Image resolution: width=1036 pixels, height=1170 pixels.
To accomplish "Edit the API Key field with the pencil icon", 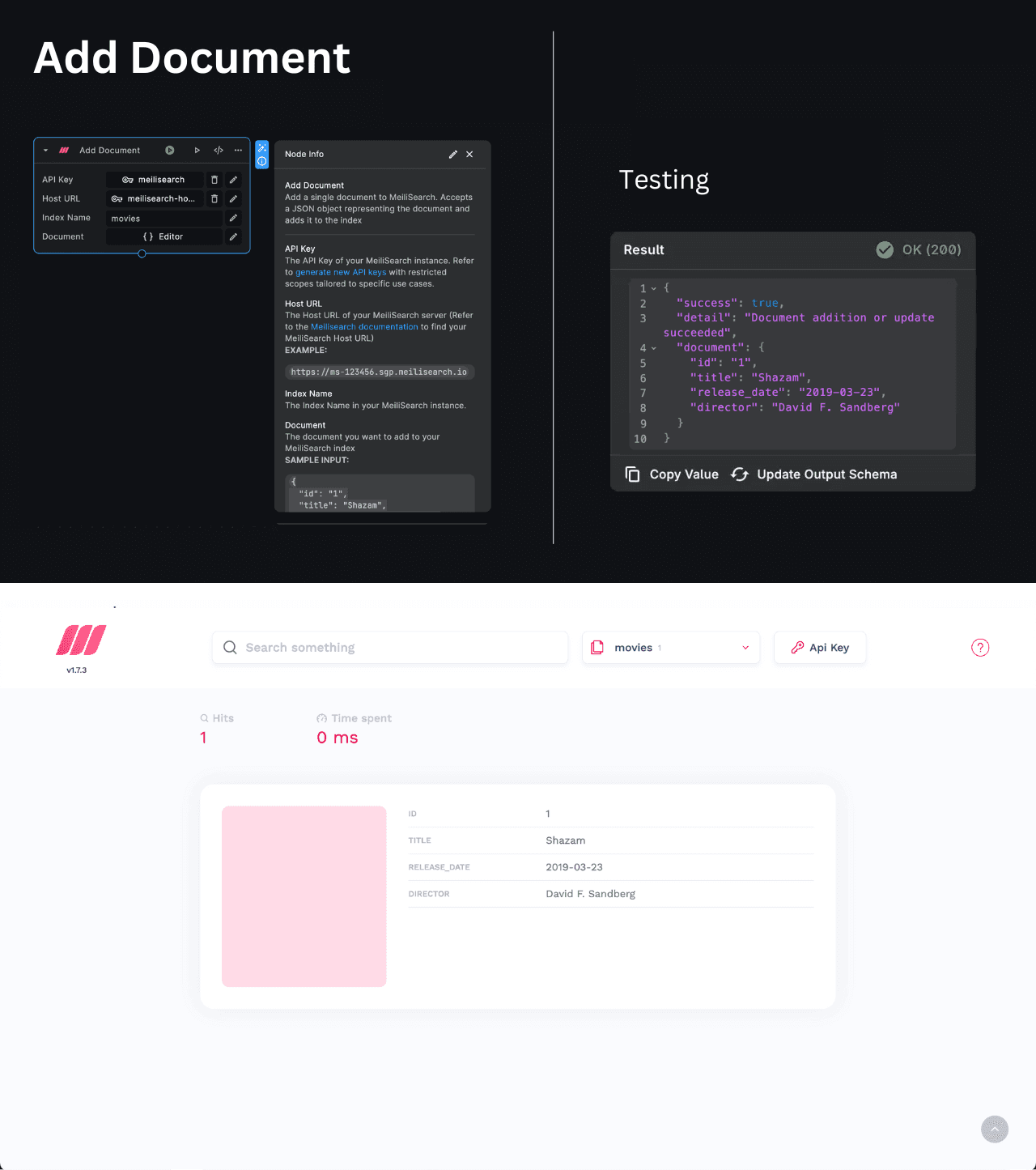I will (233, 180).
